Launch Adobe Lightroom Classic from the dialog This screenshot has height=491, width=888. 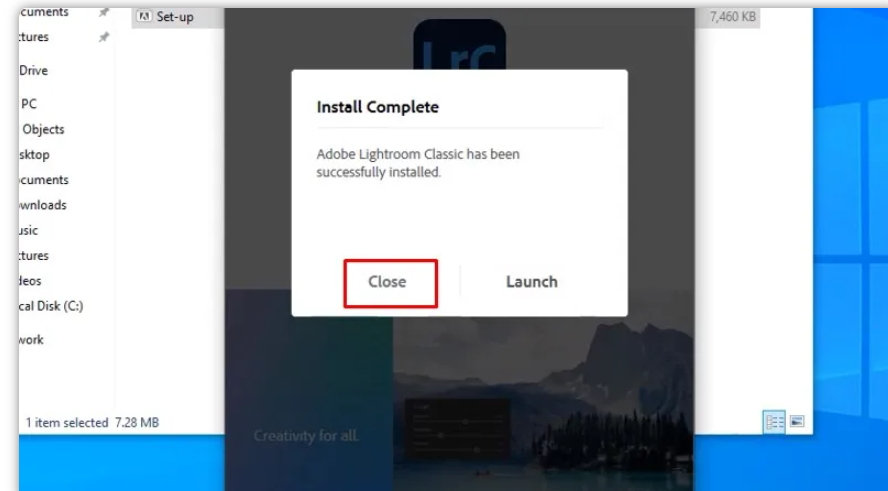click(532, 282)
